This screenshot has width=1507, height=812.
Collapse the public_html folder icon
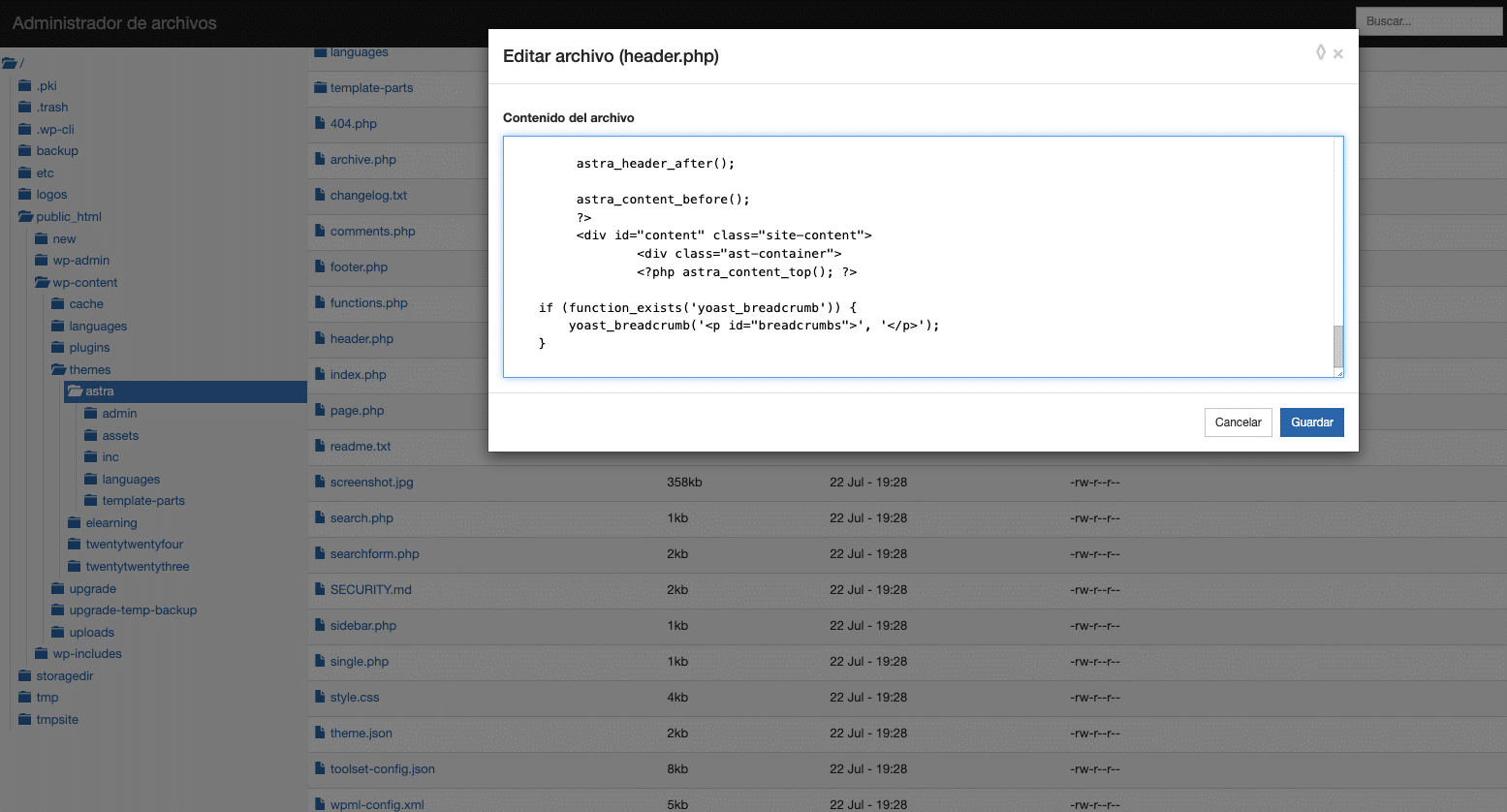pyautogui.click(x=25, y=217)
